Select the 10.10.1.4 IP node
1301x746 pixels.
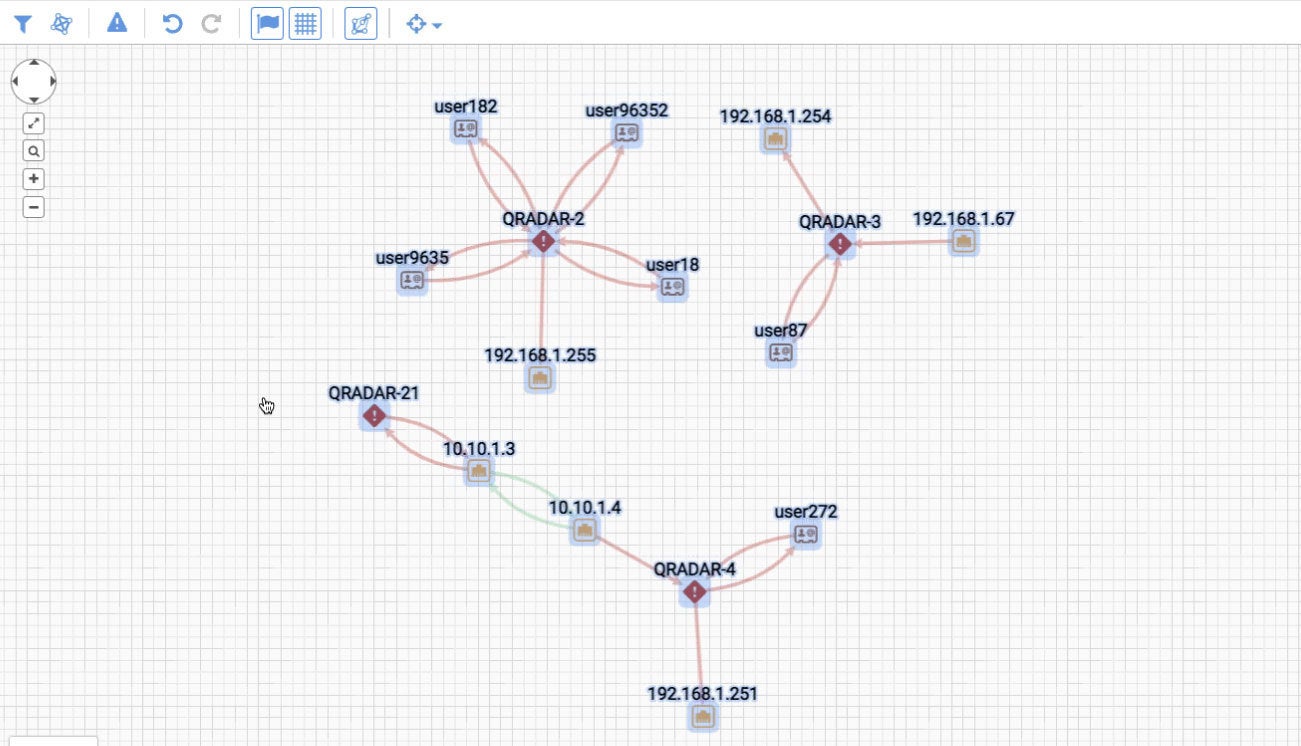pyautogui.click(x=585, y=530)
